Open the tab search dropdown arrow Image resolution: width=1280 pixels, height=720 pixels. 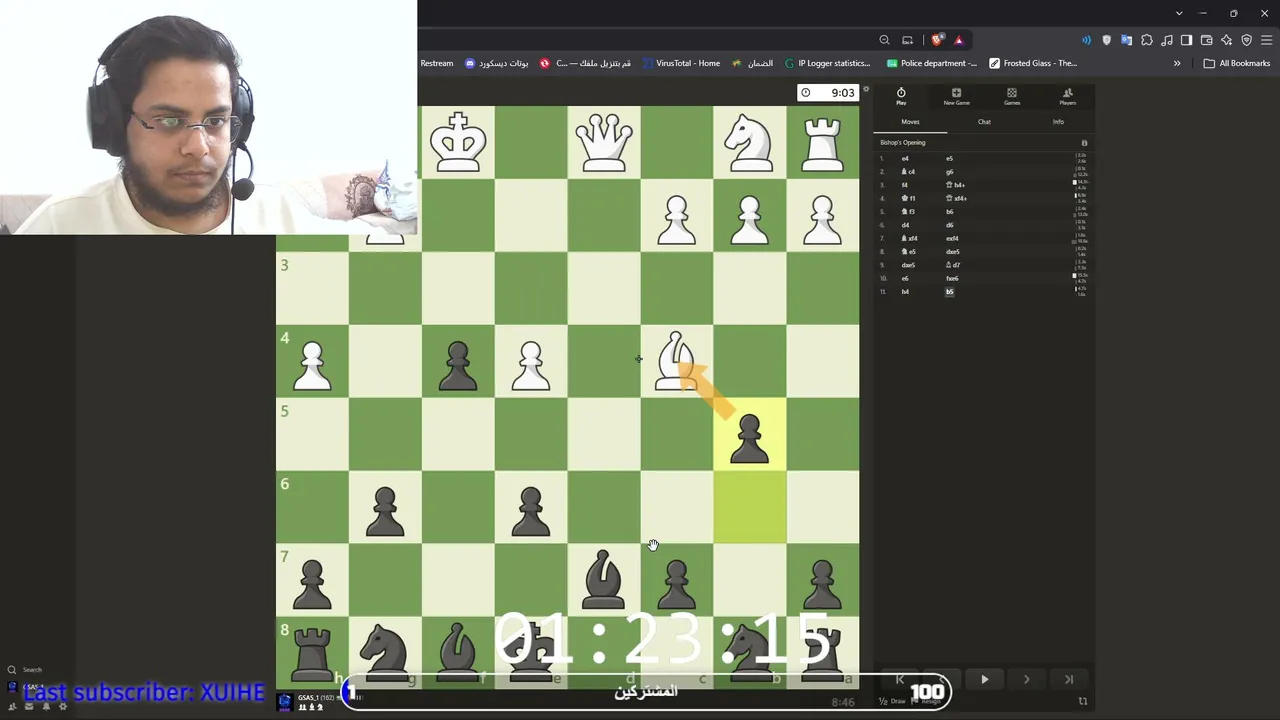tap(1179, 13)
